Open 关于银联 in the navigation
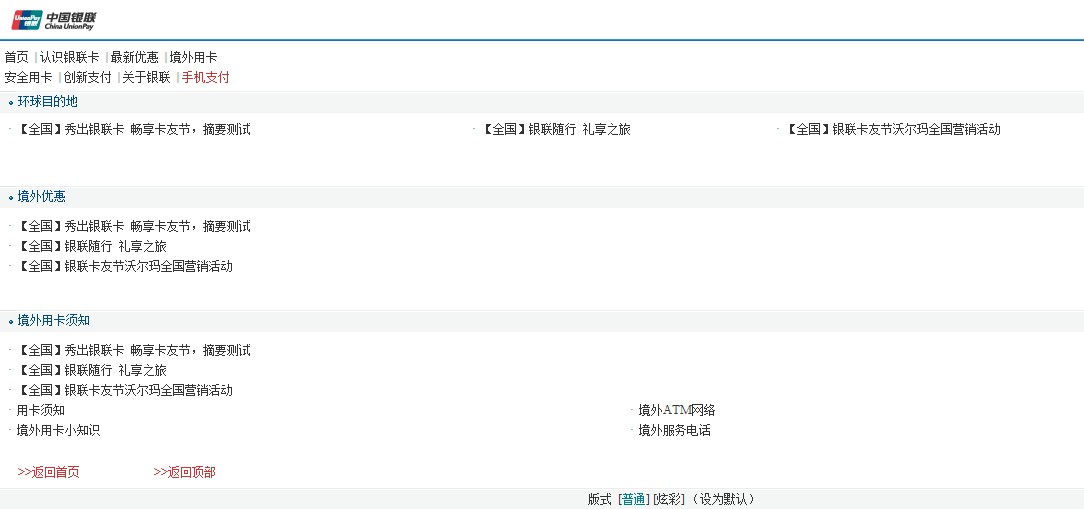This screenshot has width=1084, height=509. [147, 77]
